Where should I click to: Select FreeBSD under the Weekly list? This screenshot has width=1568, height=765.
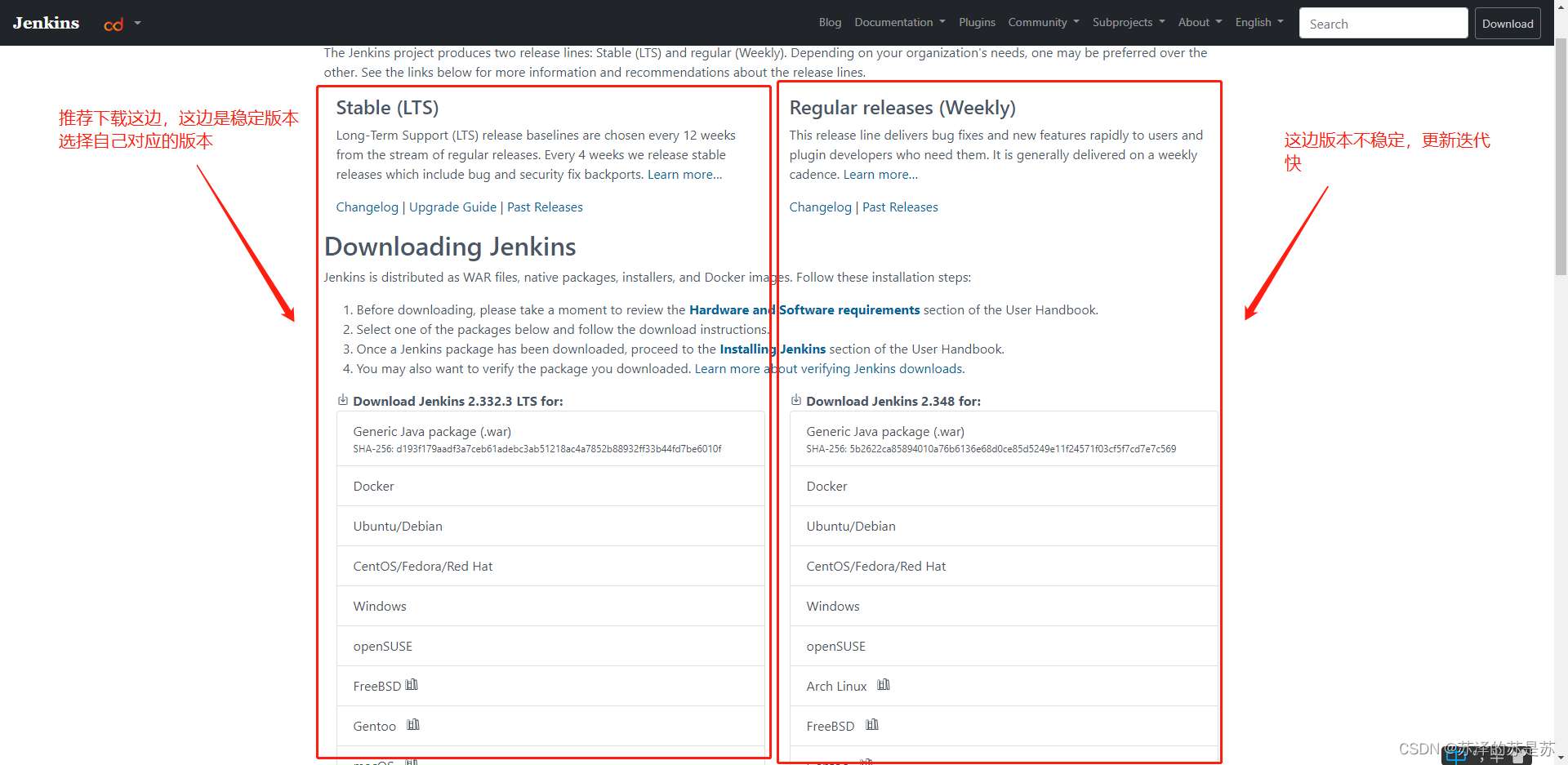point(1004,727)
